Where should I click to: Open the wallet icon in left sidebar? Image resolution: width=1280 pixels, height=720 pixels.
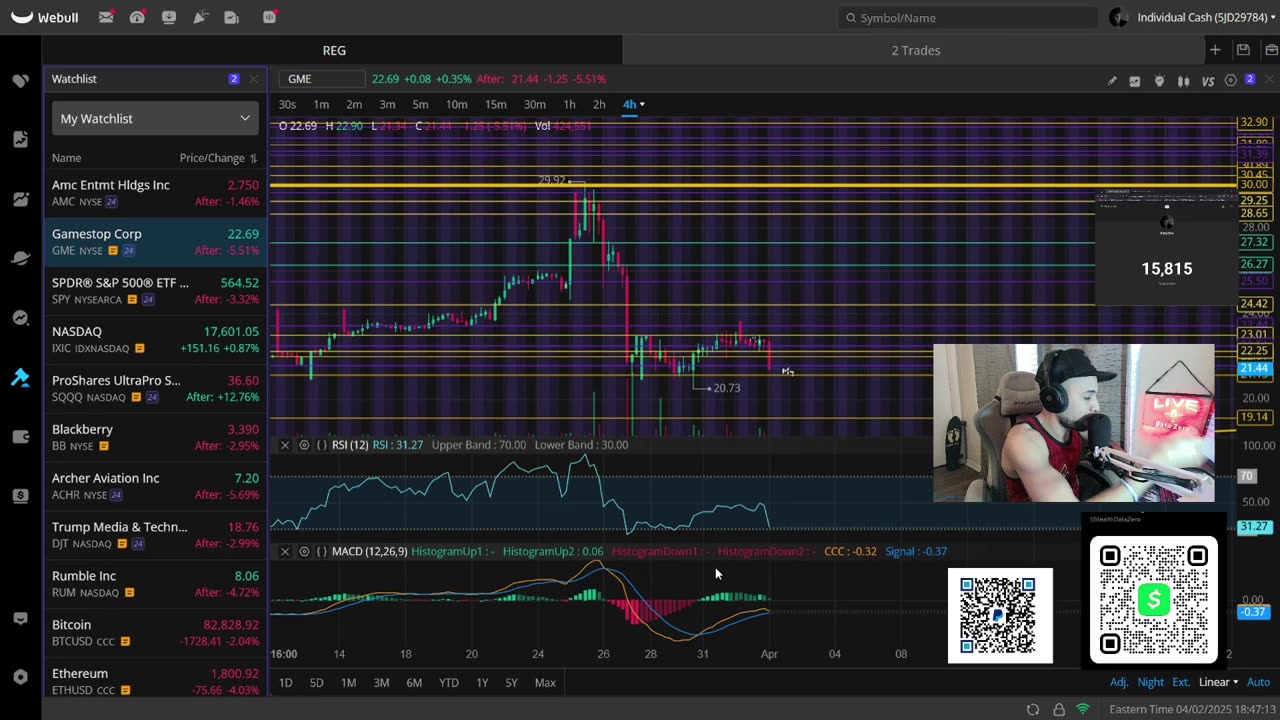21,436
